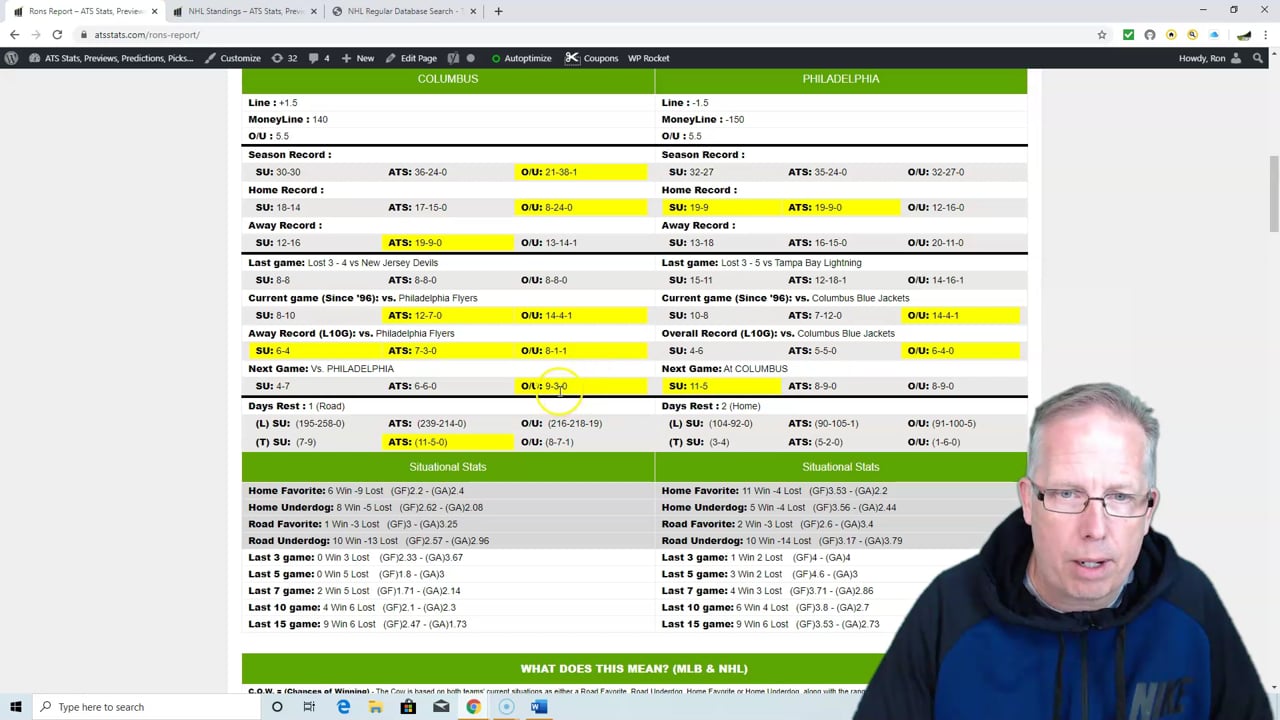Click the Philadelphia Situational Stats header
Screen dimensions: 1280x720
(840, 467)
